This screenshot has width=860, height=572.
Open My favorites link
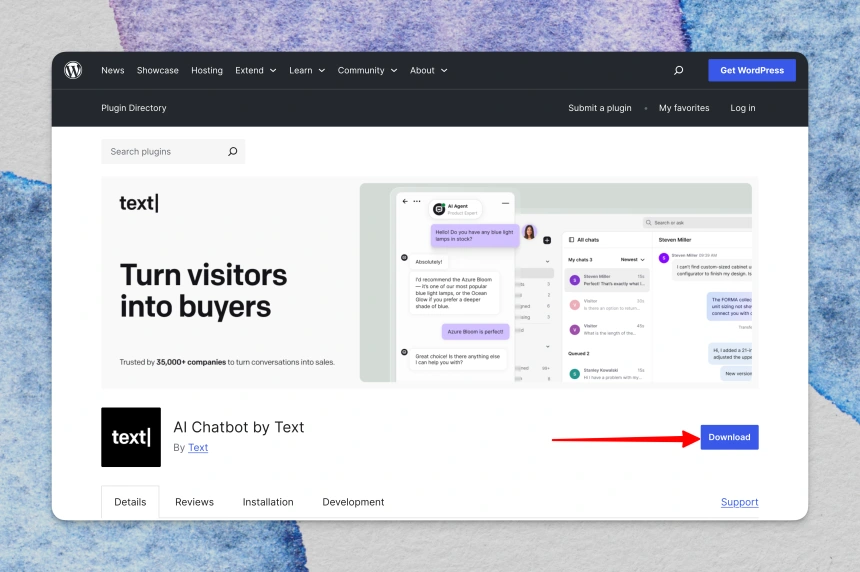[x=684, y=108]
